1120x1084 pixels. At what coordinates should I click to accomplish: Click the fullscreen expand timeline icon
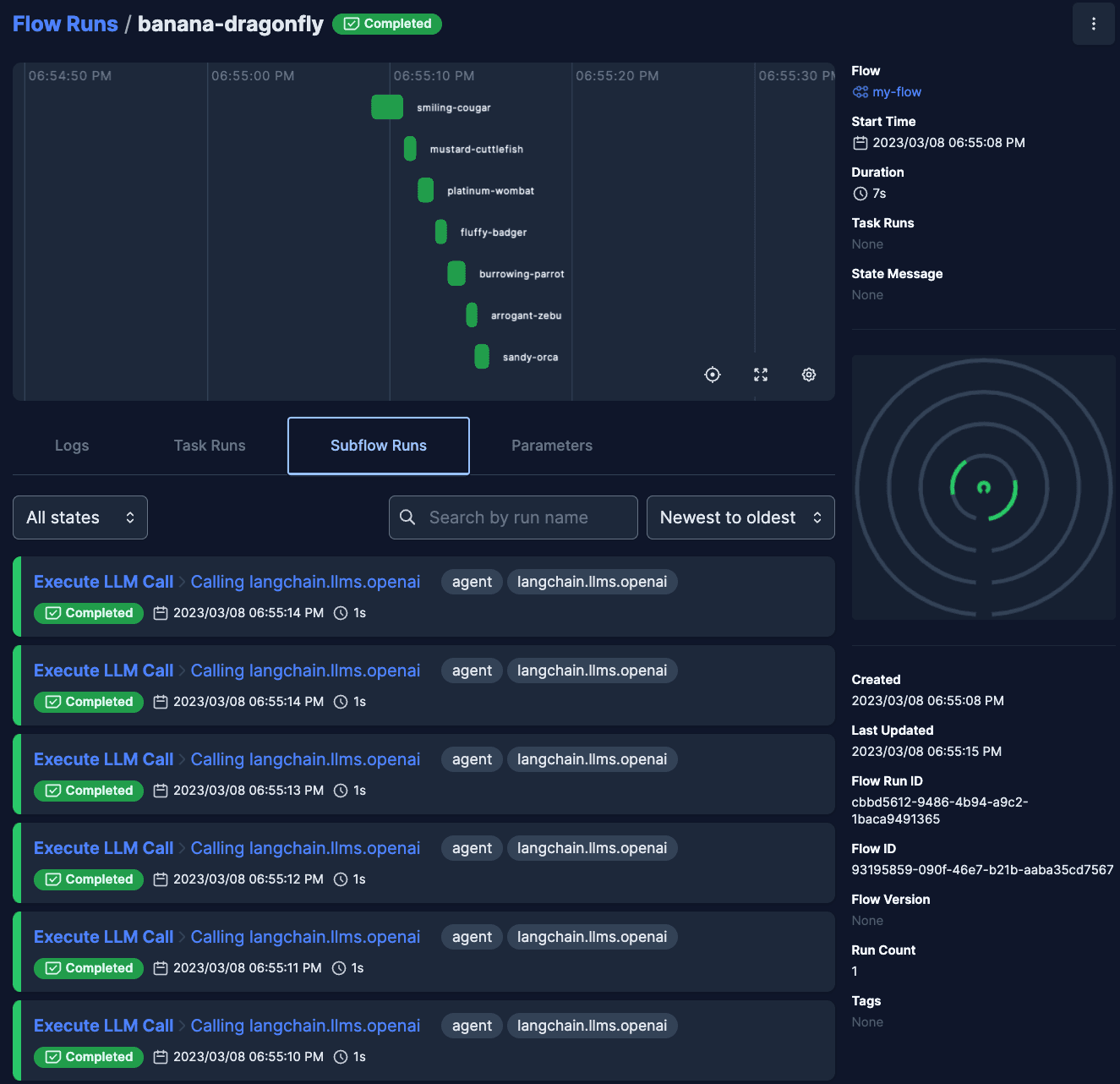[761, 375]
